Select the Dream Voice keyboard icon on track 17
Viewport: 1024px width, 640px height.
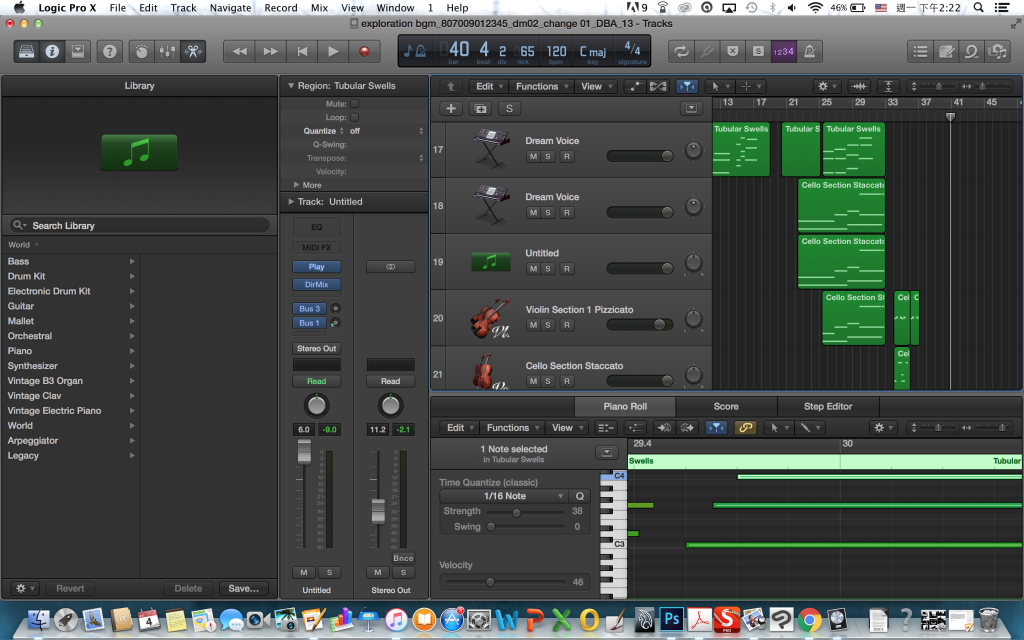tap(491, 148)
